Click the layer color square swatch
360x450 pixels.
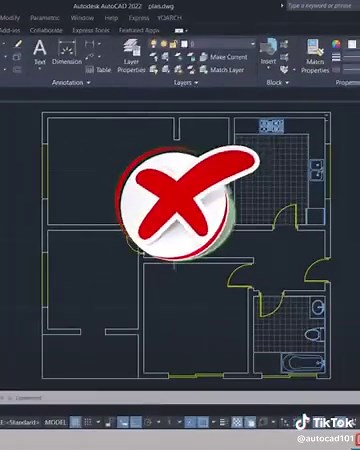click(184, 44)
